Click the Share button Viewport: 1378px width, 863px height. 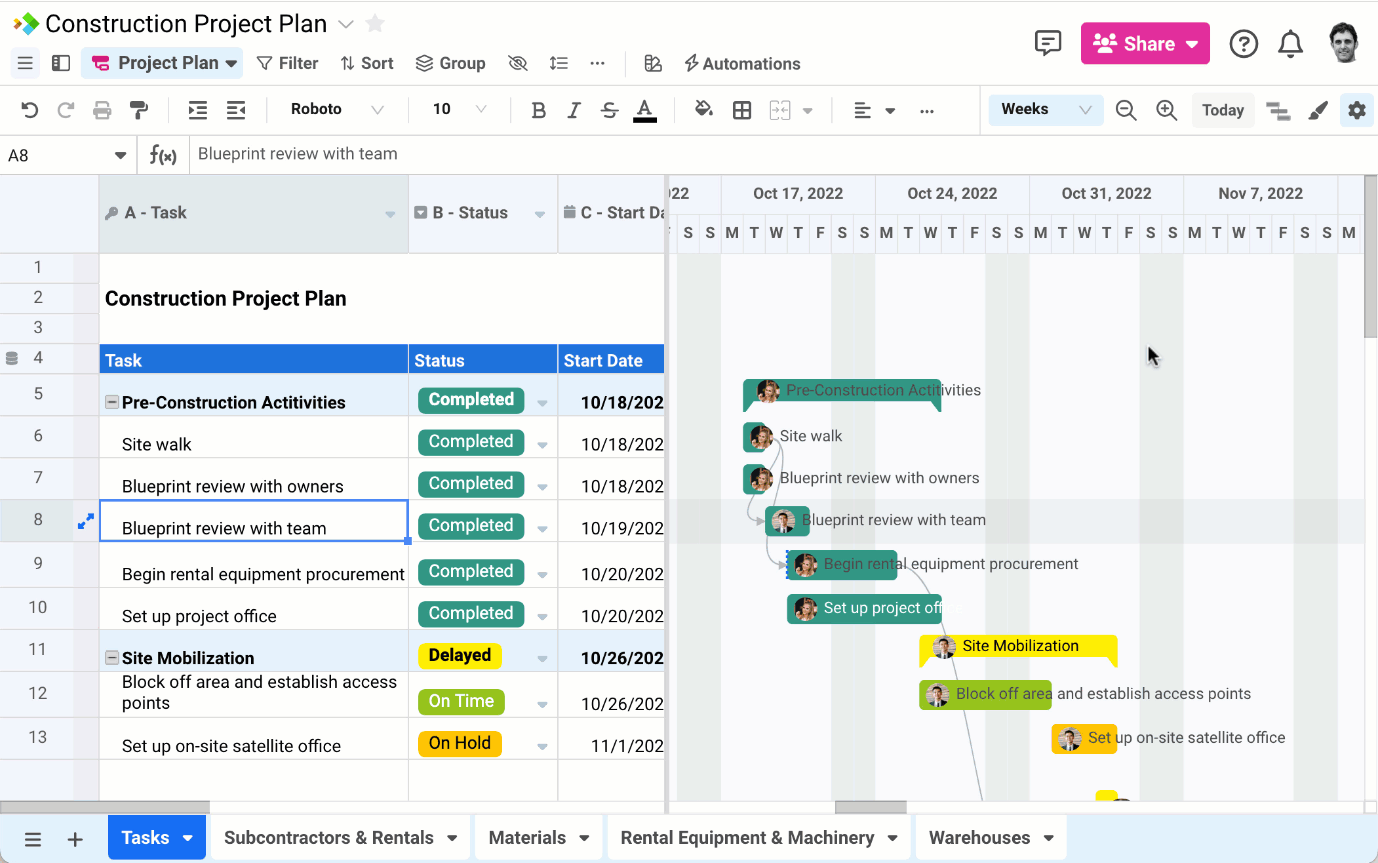(x=1144, y=43)
